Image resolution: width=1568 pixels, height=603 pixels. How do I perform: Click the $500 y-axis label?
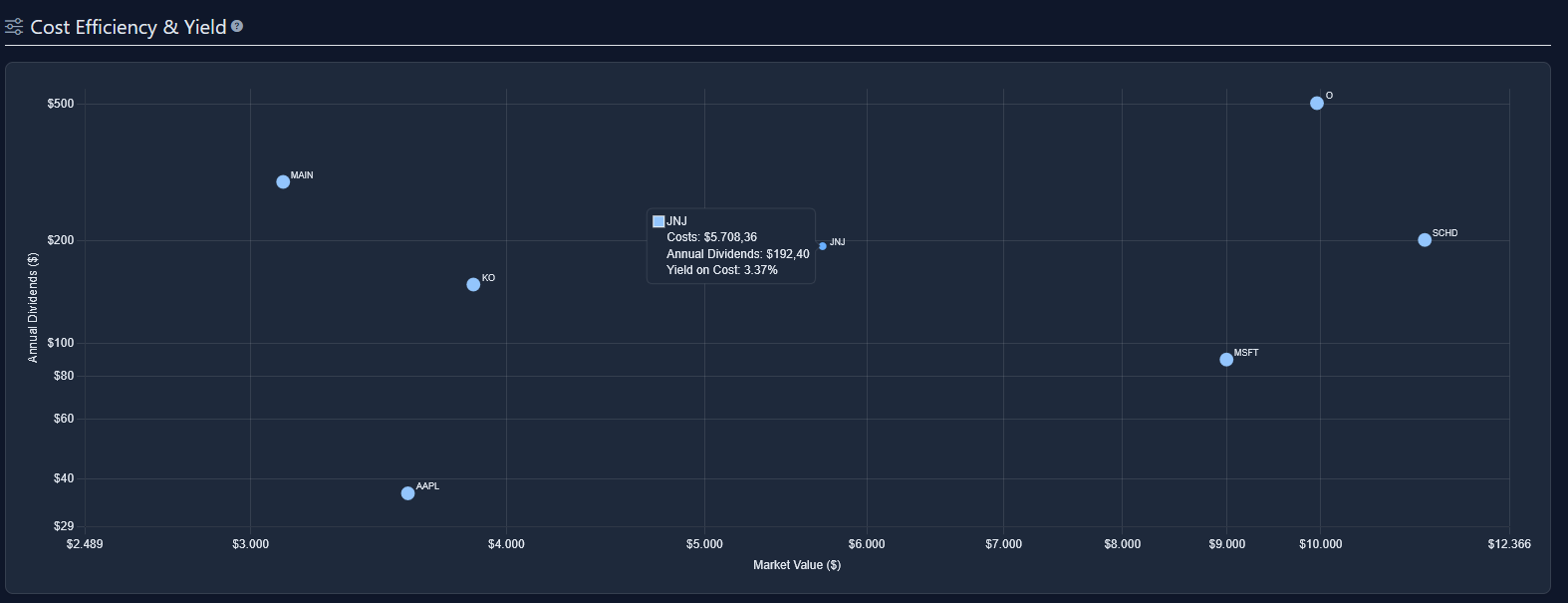pyautogui.click(x=61, y=104)
